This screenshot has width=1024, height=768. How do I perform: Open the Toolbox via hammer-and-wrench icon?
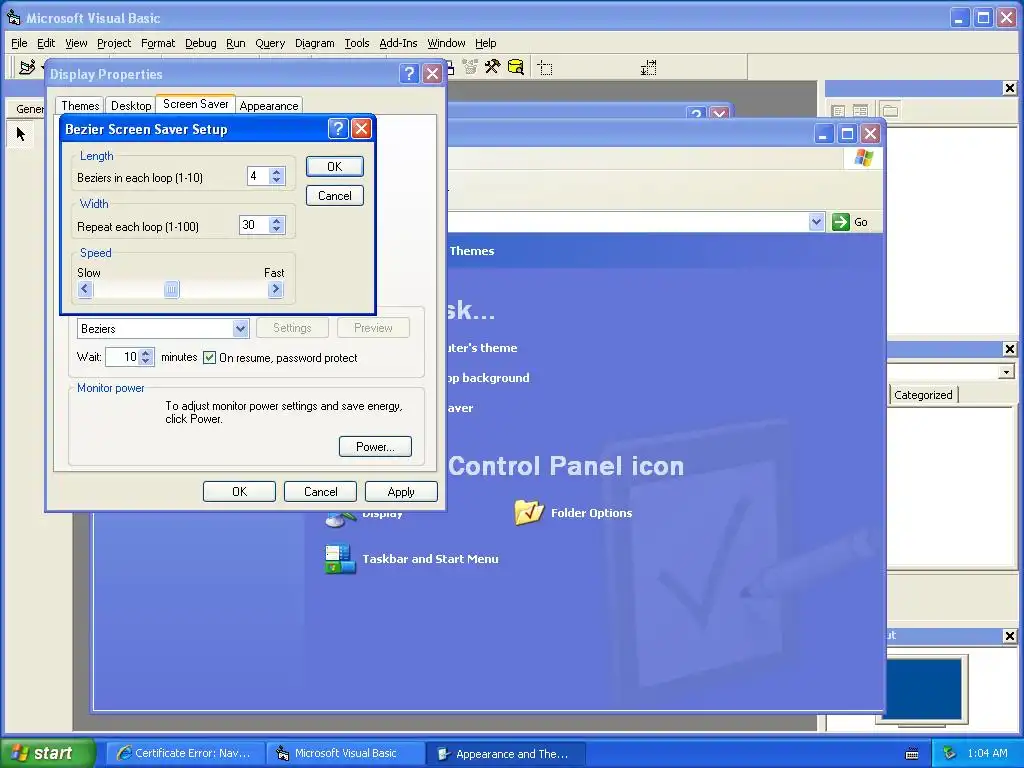(x=492, y=67)
